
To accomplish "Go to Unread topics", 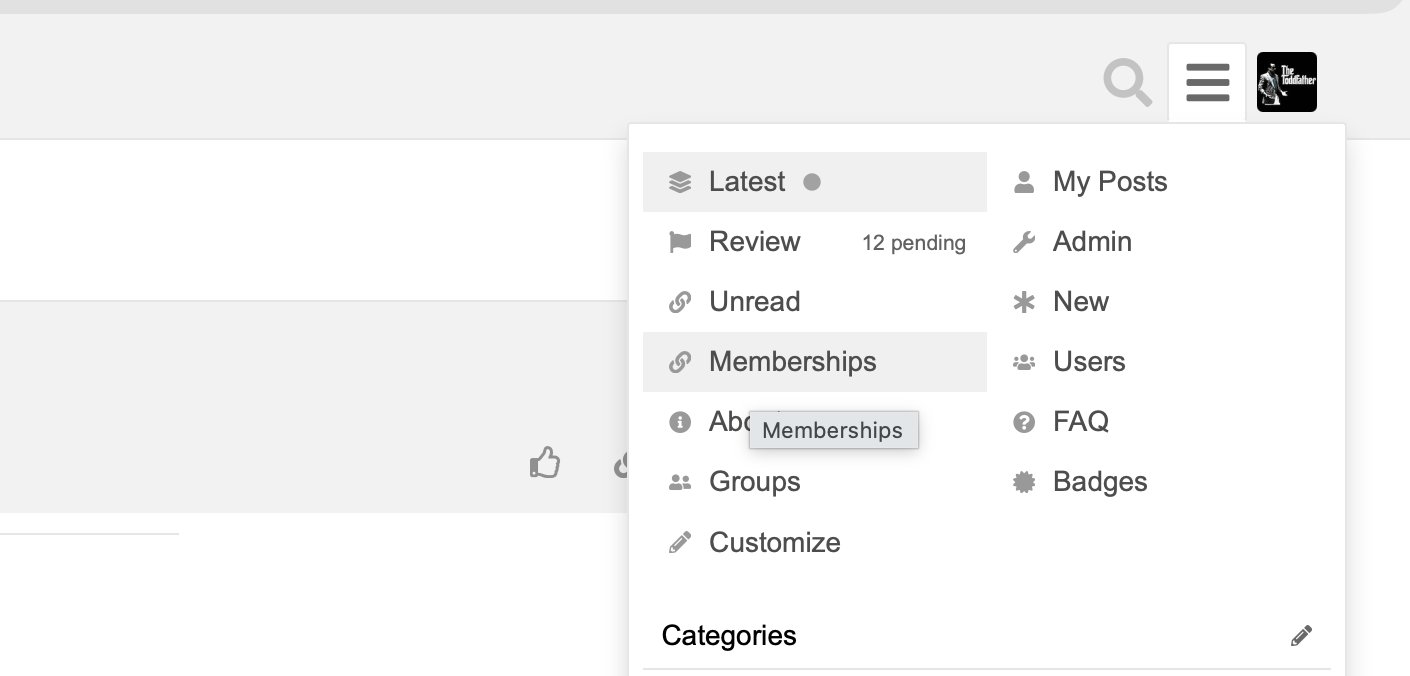I will [754, 302].
